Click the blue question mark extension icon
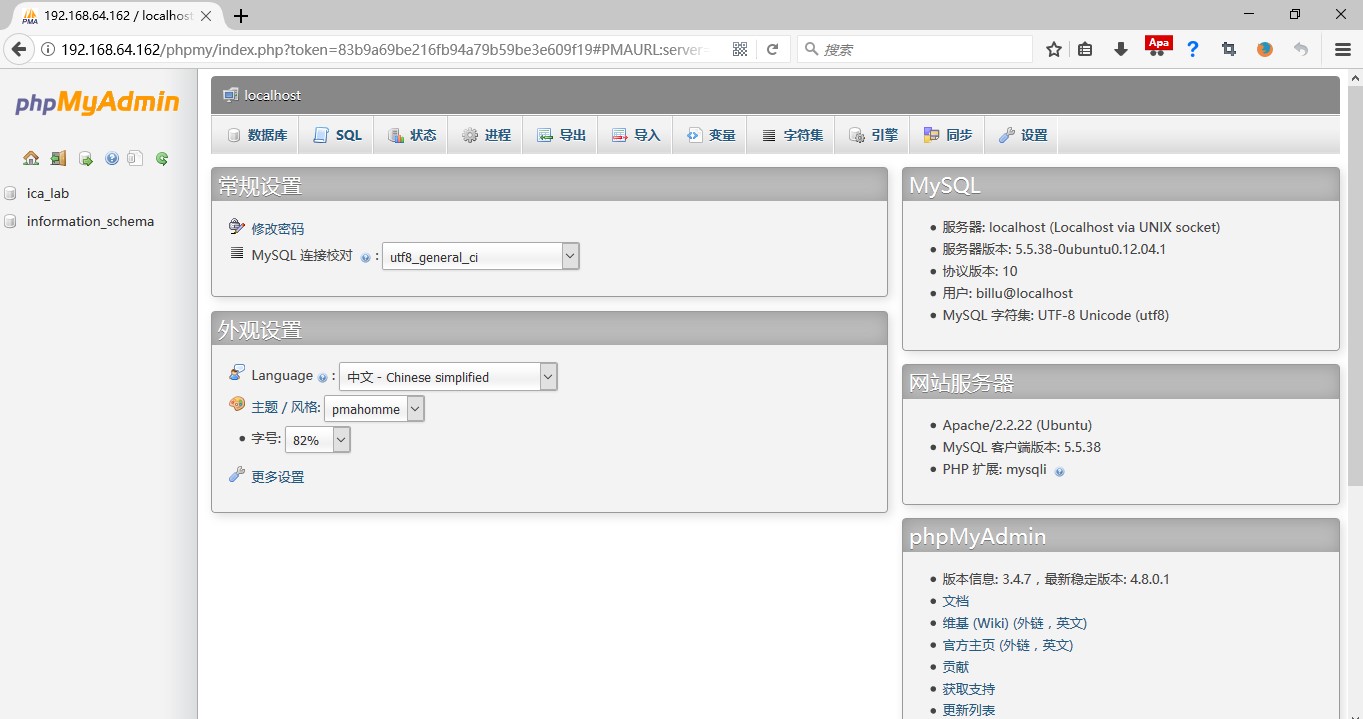This screenshot has width=1363, height=719. (x=1193, y=49)
